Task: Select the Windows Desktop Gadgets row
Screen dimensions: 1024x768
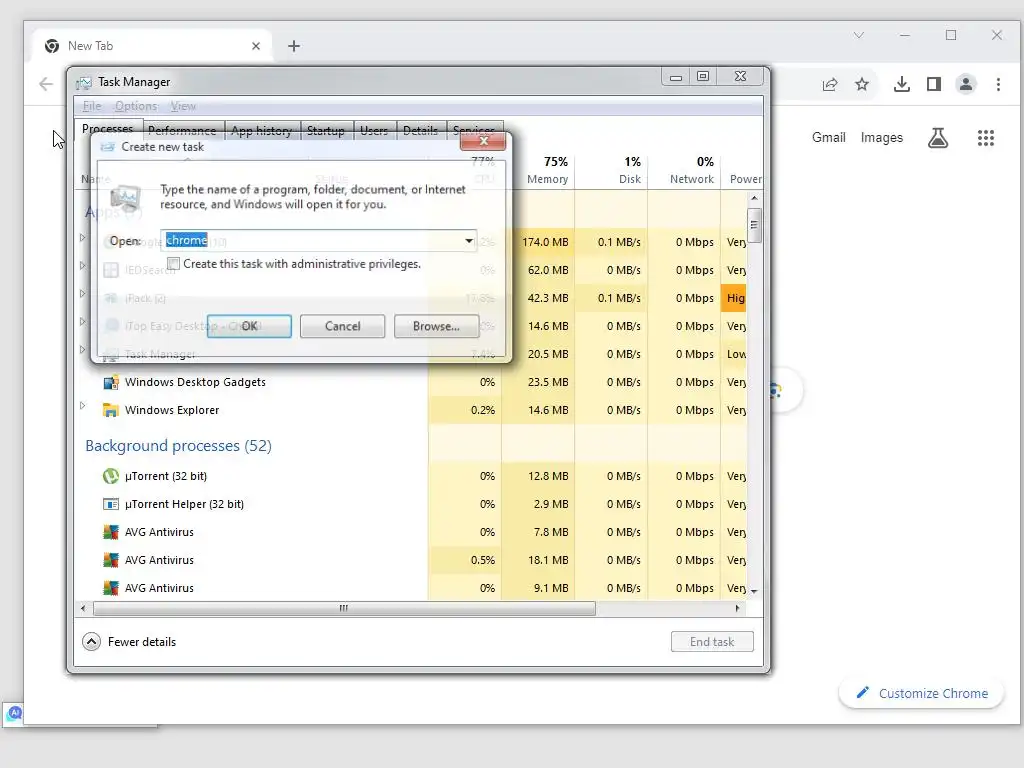Action: pyautogui.click(x=413, y=382)
